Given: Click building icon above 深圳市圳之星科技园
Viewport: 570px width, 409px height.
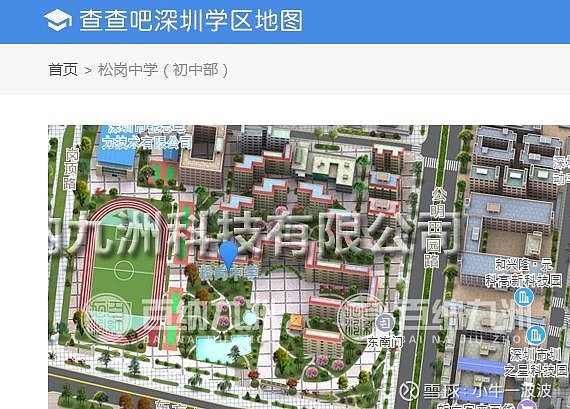Looking at the screenshot, I should point(536,334).
